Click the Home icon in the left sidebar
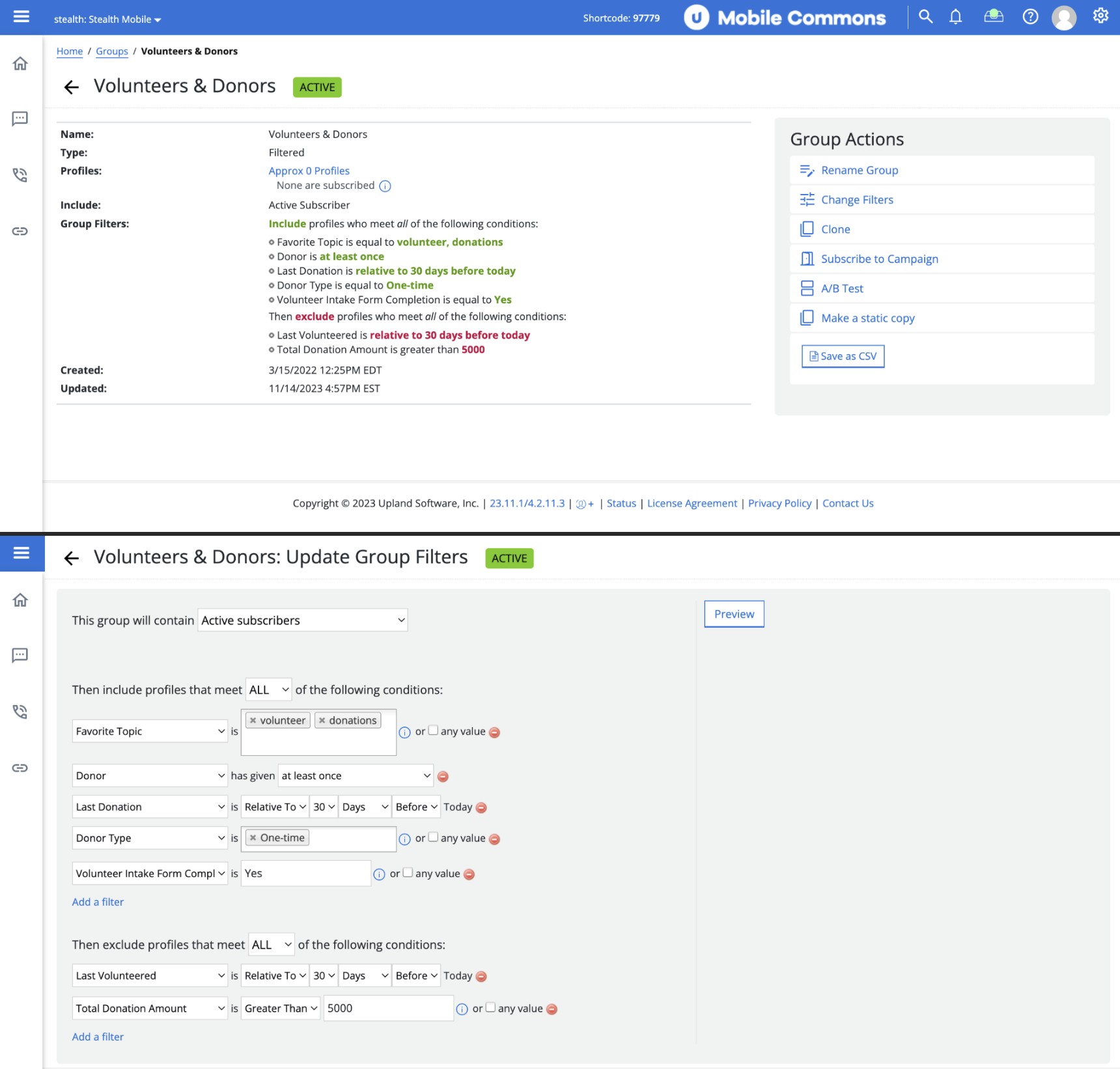Screen dimensions: 1120x1069 (x=20, y=63)
